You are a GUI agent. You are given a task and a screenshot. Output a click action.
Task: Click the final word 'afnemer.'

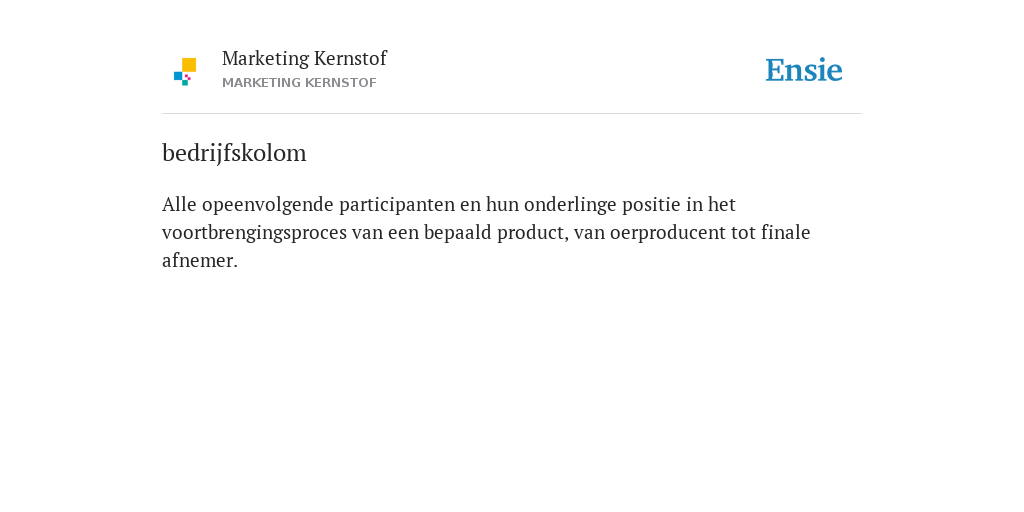point(200,261)
